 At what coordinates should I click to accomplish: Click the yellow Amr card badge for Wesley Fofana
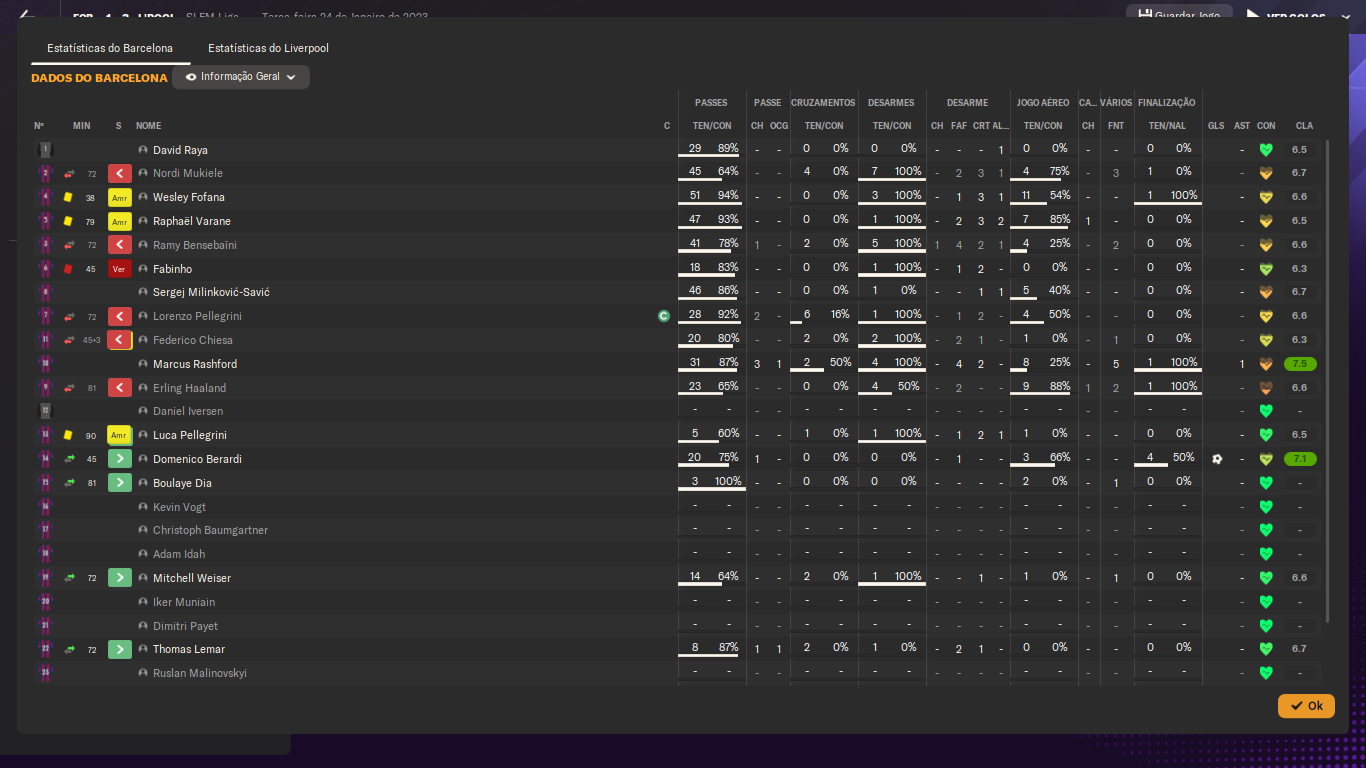(x=120, y=197)
